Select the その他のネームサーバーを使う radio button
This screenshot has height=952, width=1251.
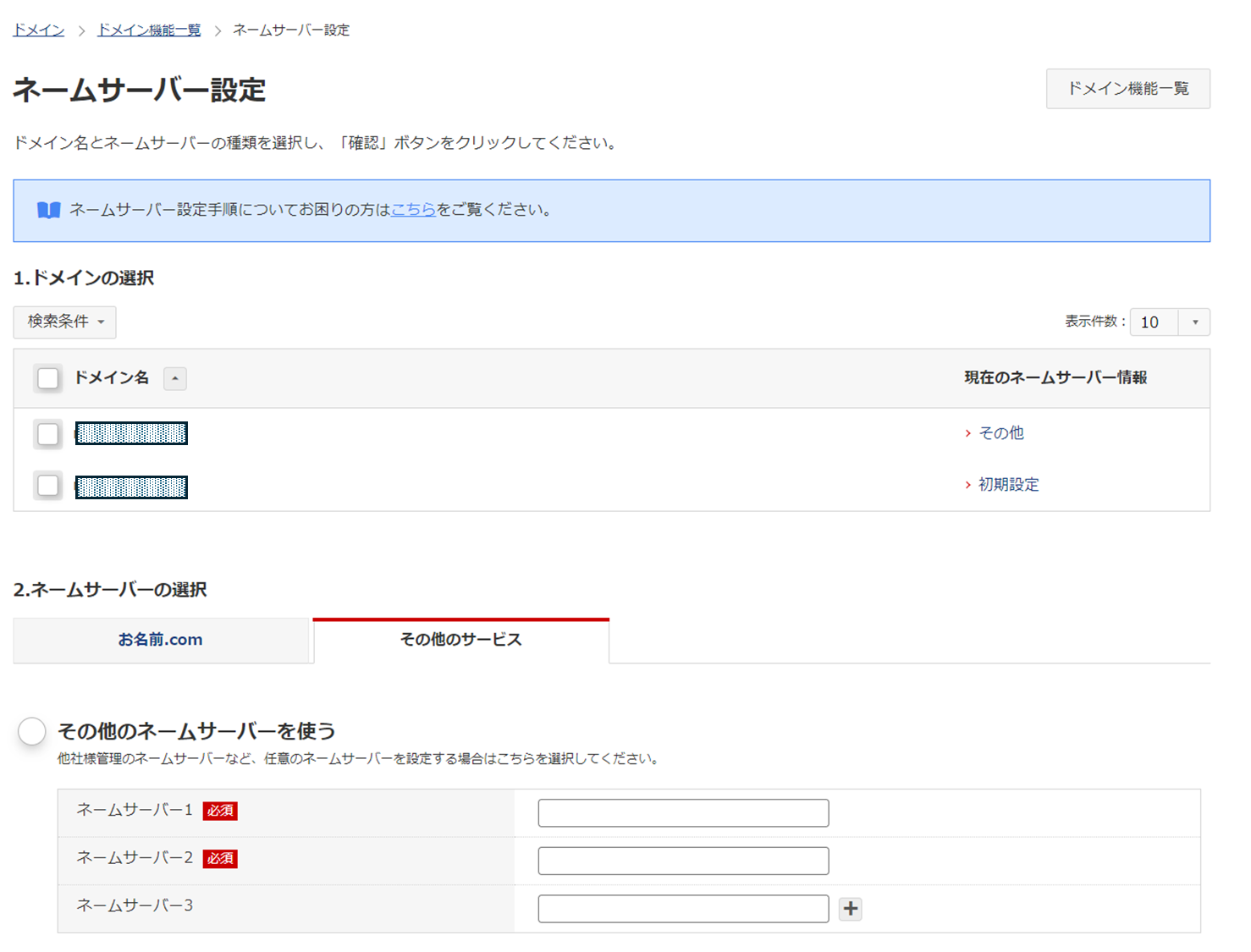32,731
